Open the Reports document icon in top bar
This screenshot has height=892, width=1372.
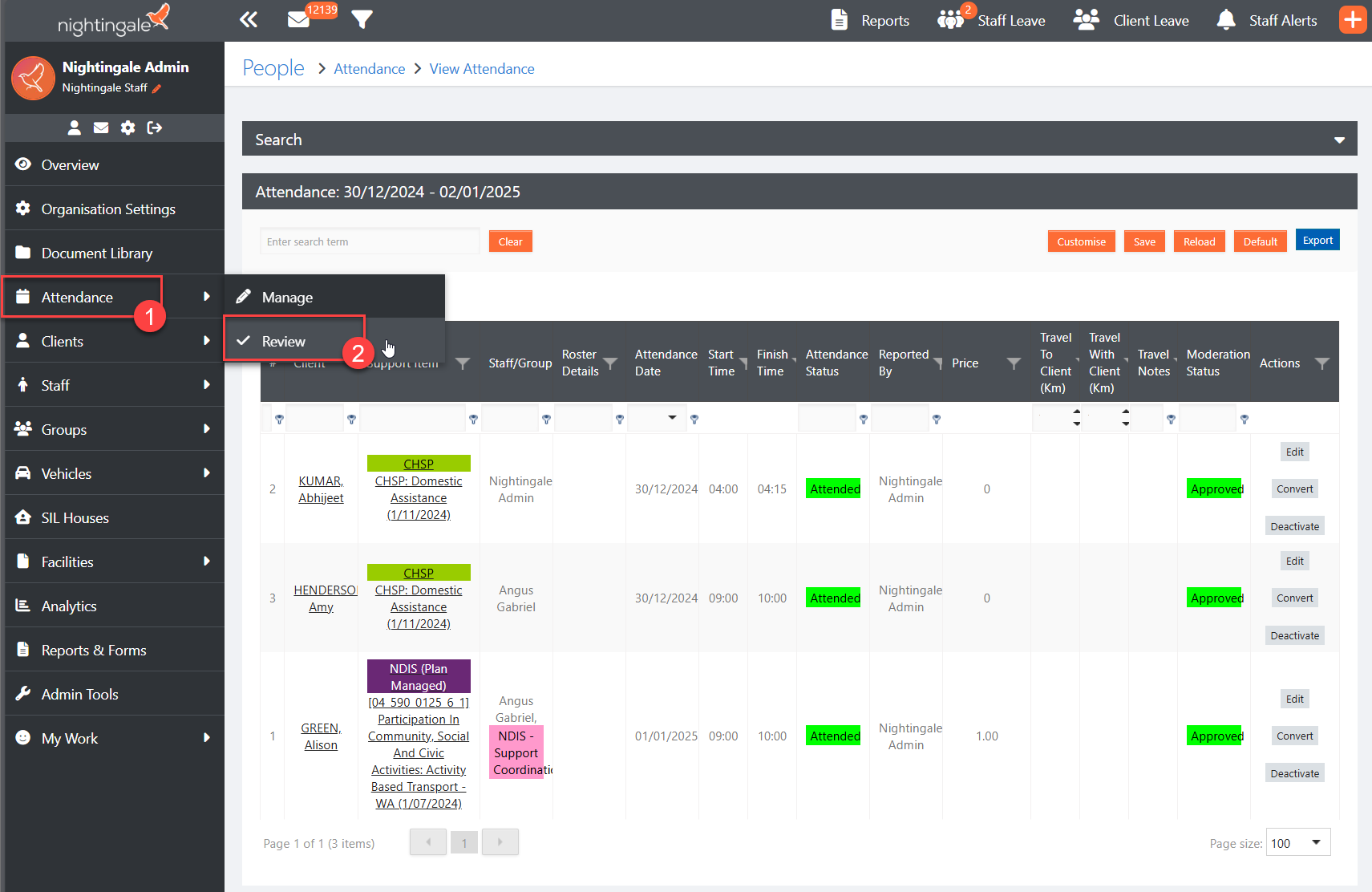(840, 19)
